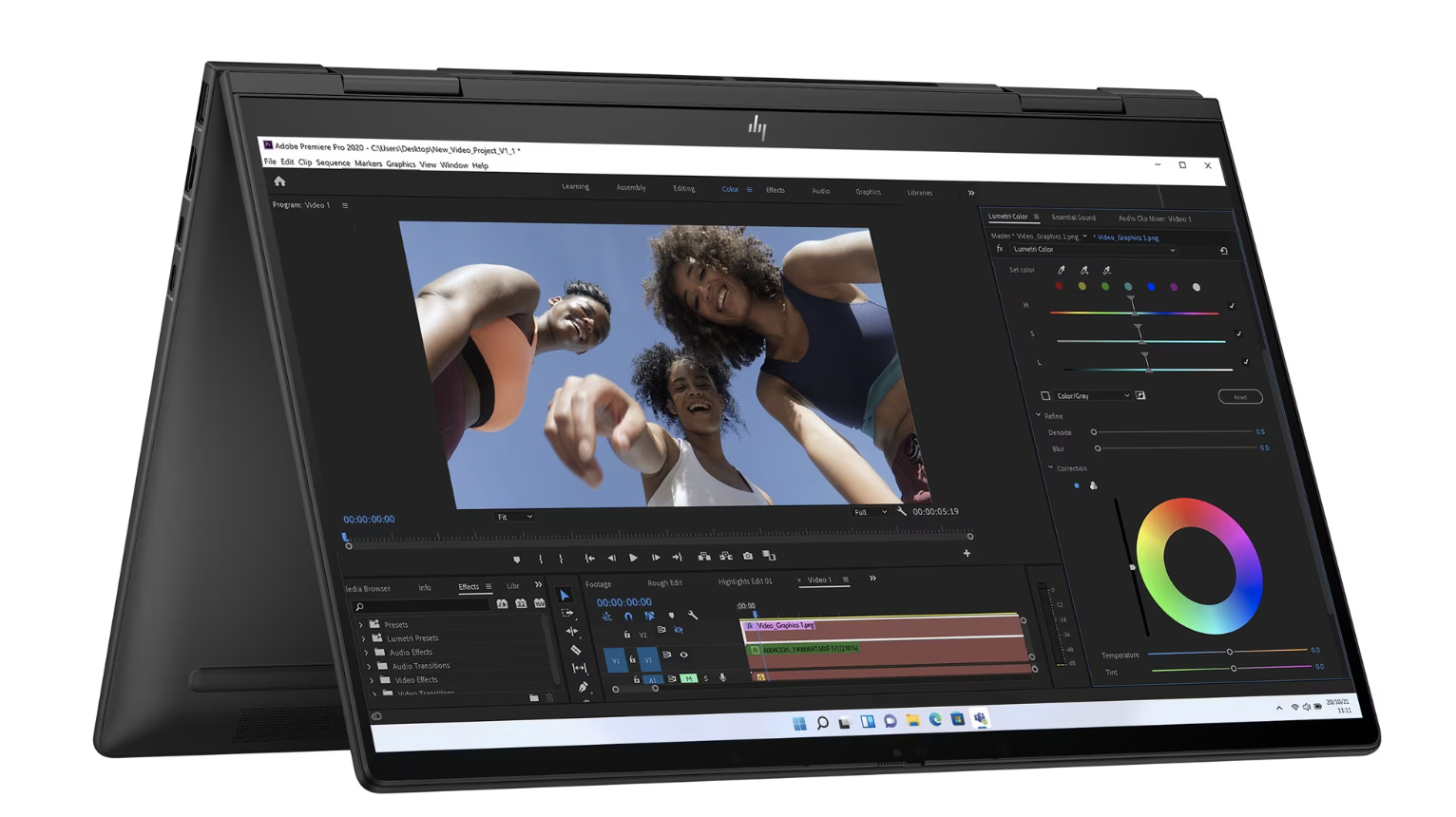
Task: Collapse the Refine section
Action: pyautogui.click(x=1039, y=415)
